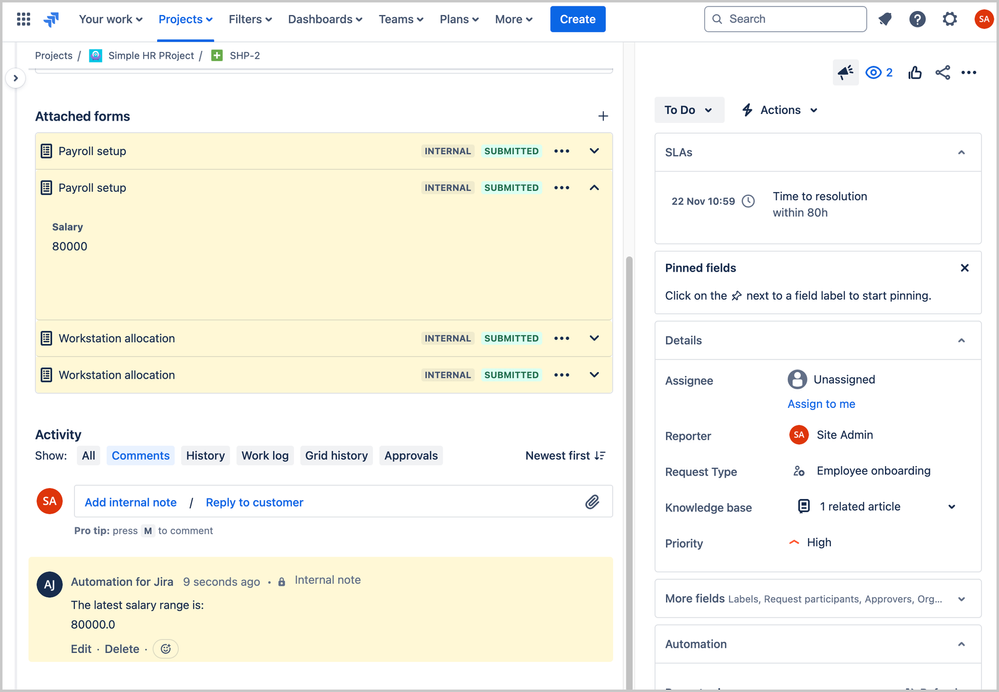Click the attachment paperclip icon
999x692 pixels.
(x=592, y=502)
